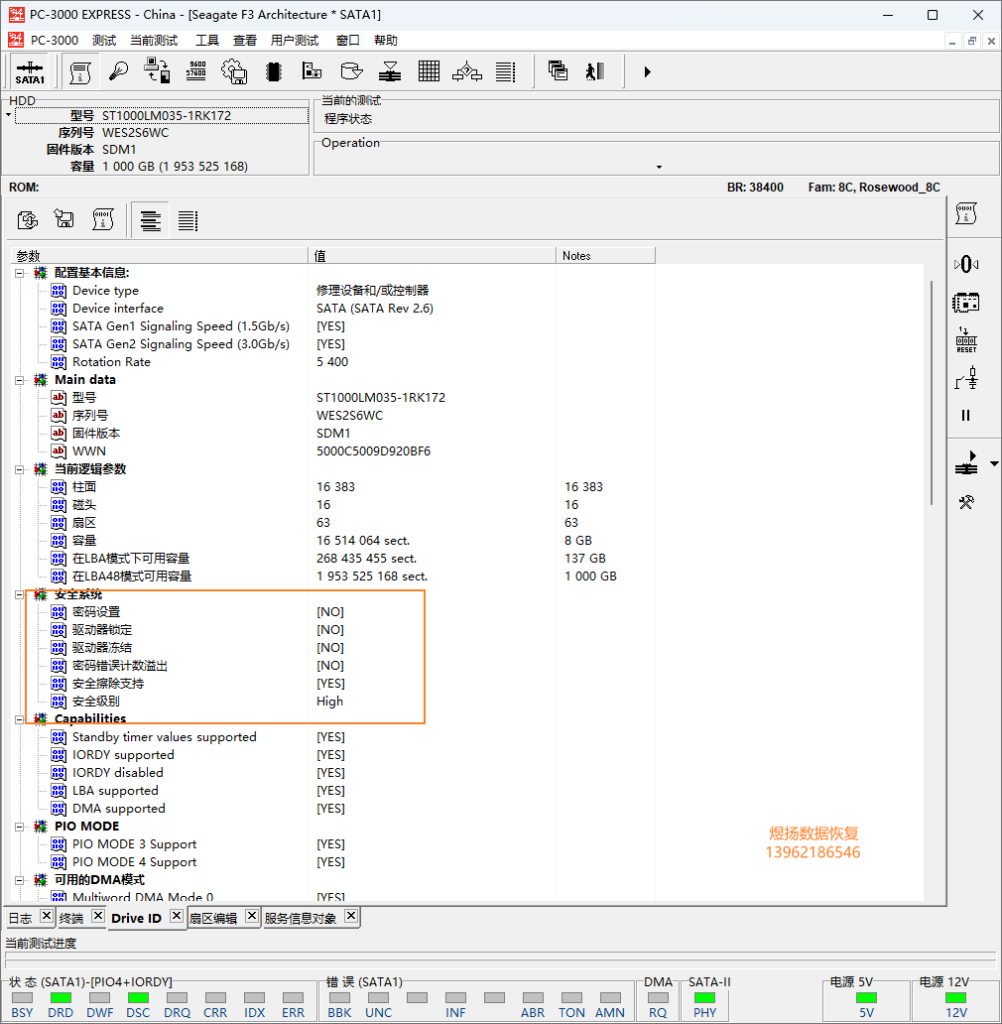Viewport: 1002px width, 1024px height.
Task: Click the black chip ROM toolbar icon
Action: click(x=274, y=71)
